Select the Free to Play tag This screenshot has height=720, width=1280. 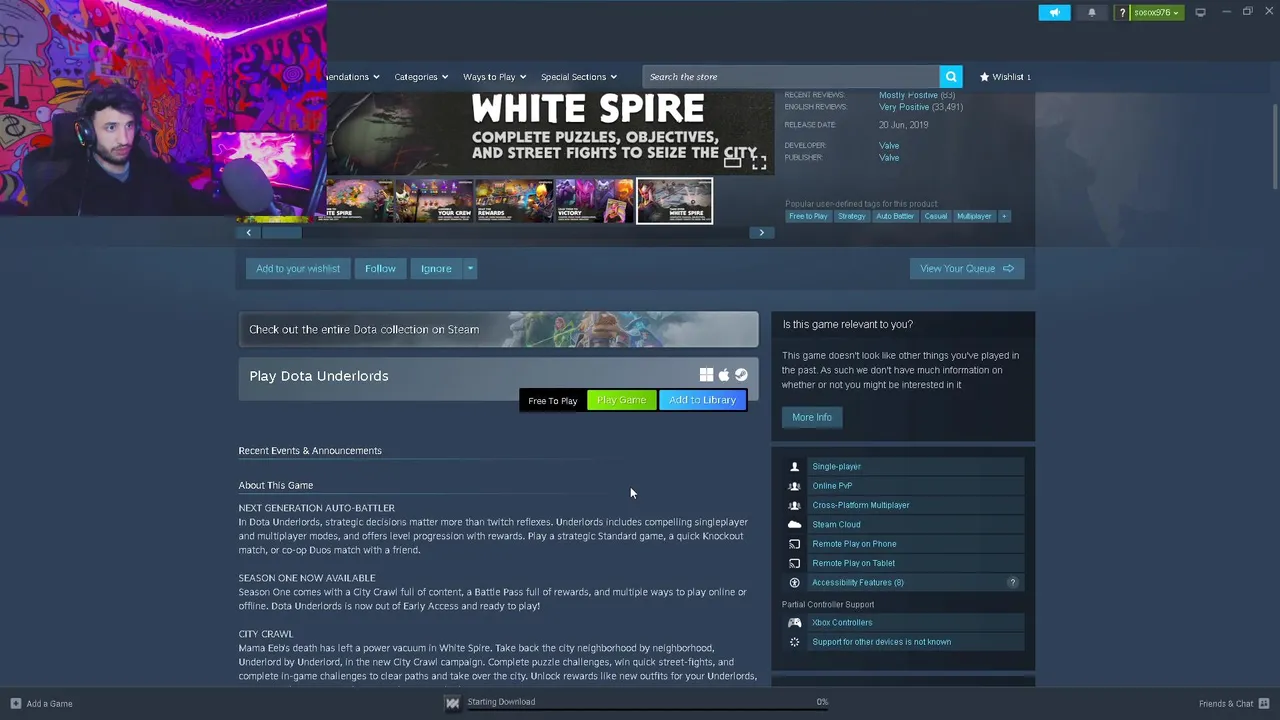808,216
